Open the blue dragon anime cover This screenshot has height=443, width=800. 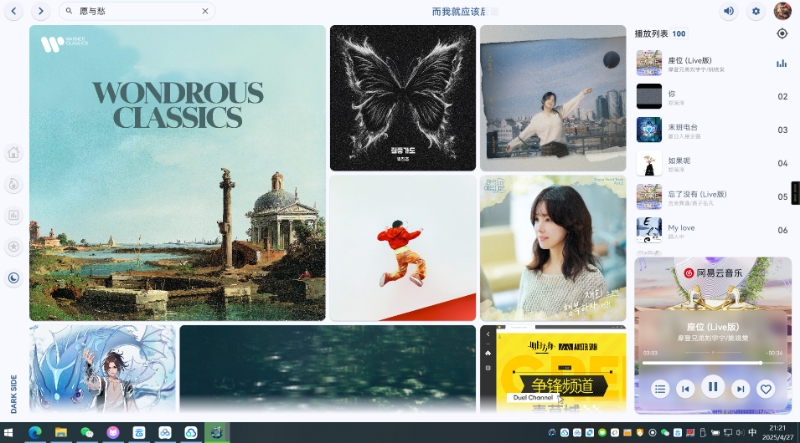click(102, 368)
